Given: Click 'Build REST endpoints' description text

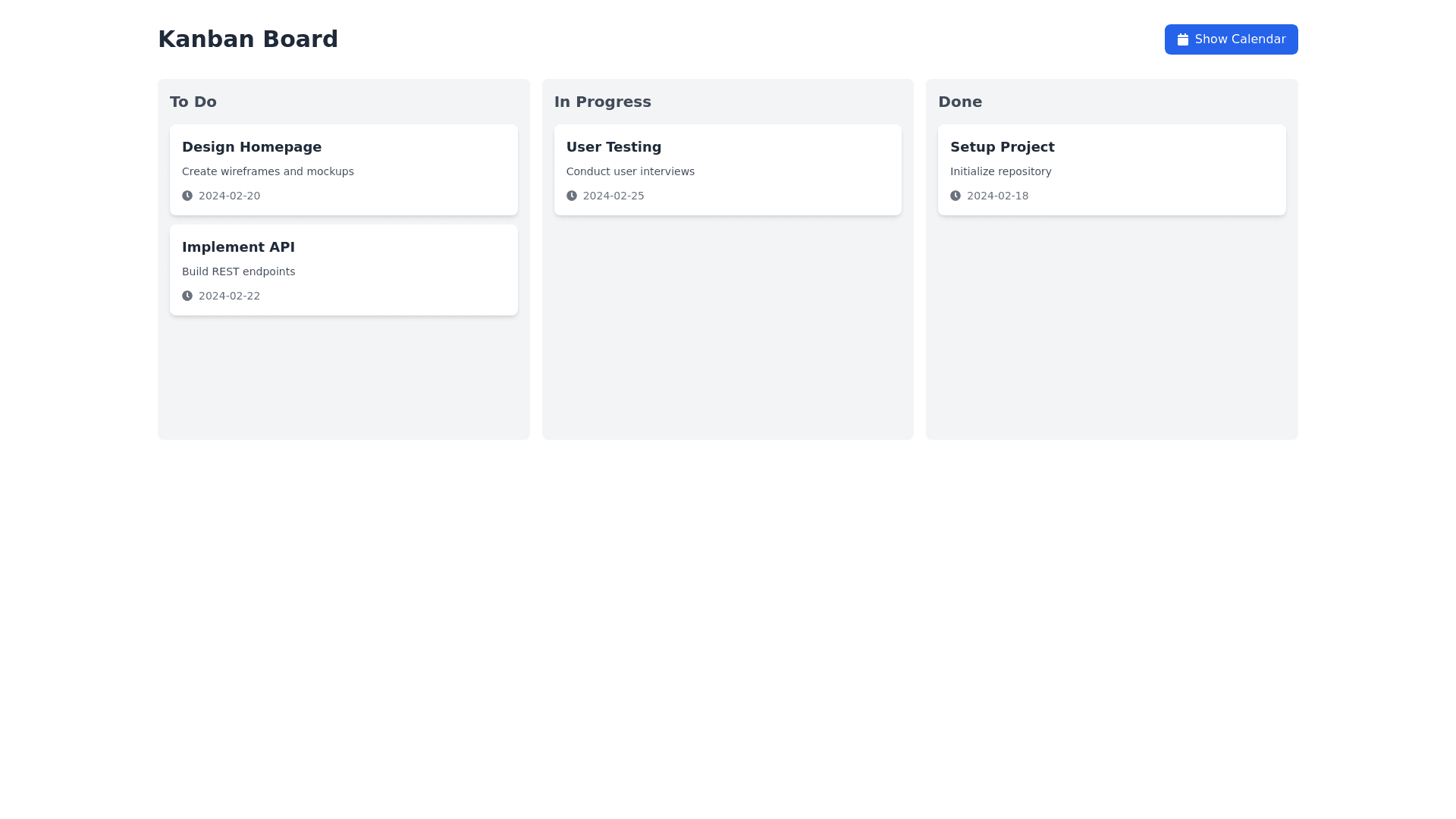Looking at the screenshot, I should 238,271.
